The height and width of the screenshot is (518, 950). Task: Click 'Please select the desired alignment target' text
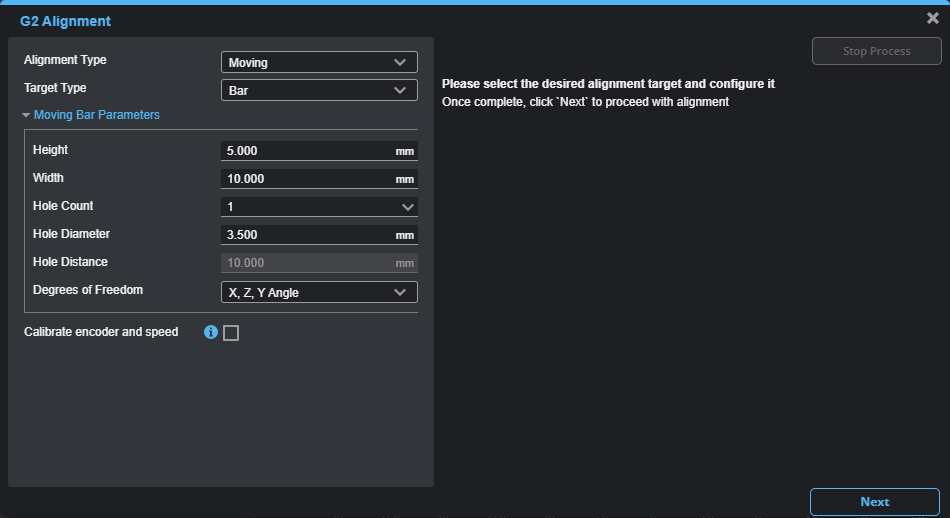click(608, 84)
